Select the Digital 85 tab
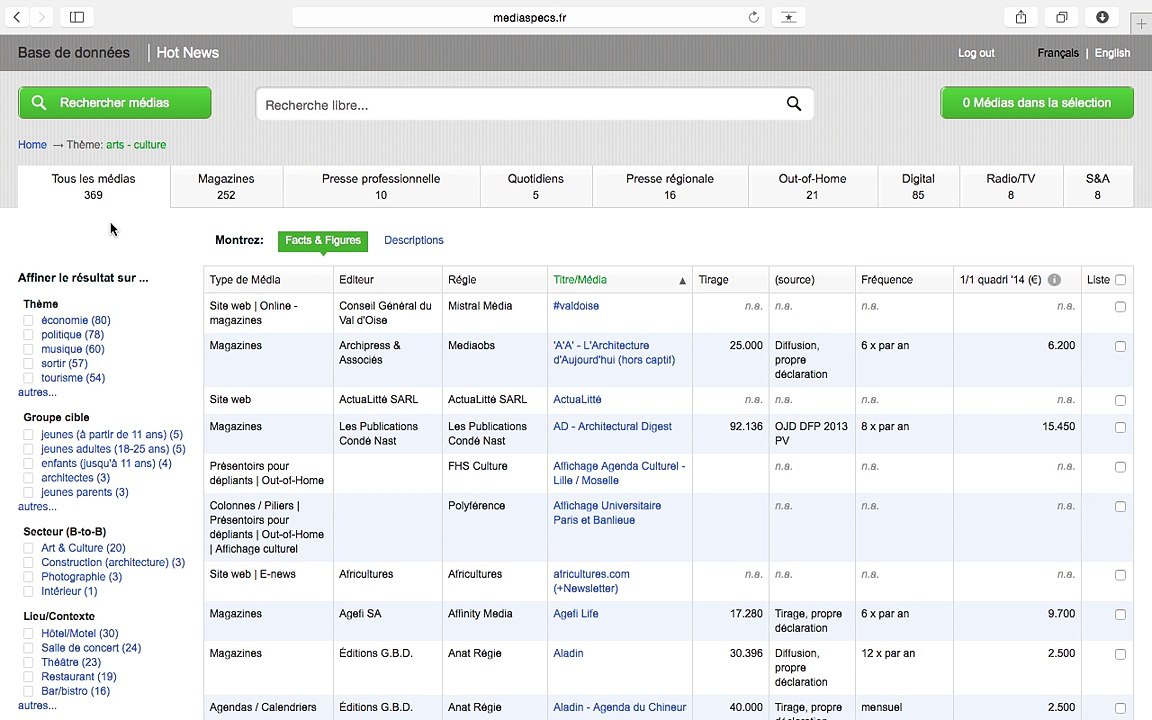The image size is (1152, 720). (x=918, y=187)
